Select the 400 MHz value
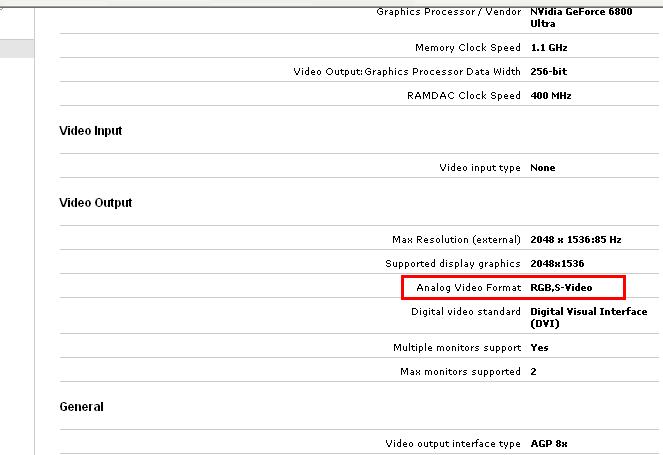Viewport: 663px width, 455px height. (551, 96)
